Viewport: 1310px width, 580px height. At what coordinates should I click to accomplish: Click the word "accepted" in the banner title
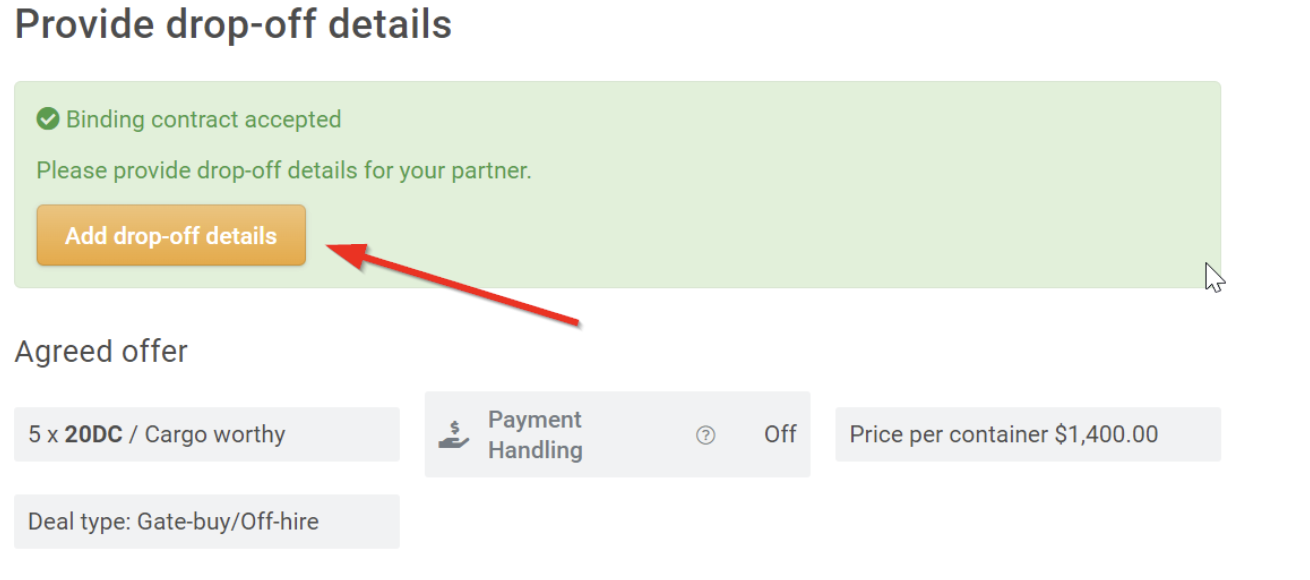click(x=296, y=120)
